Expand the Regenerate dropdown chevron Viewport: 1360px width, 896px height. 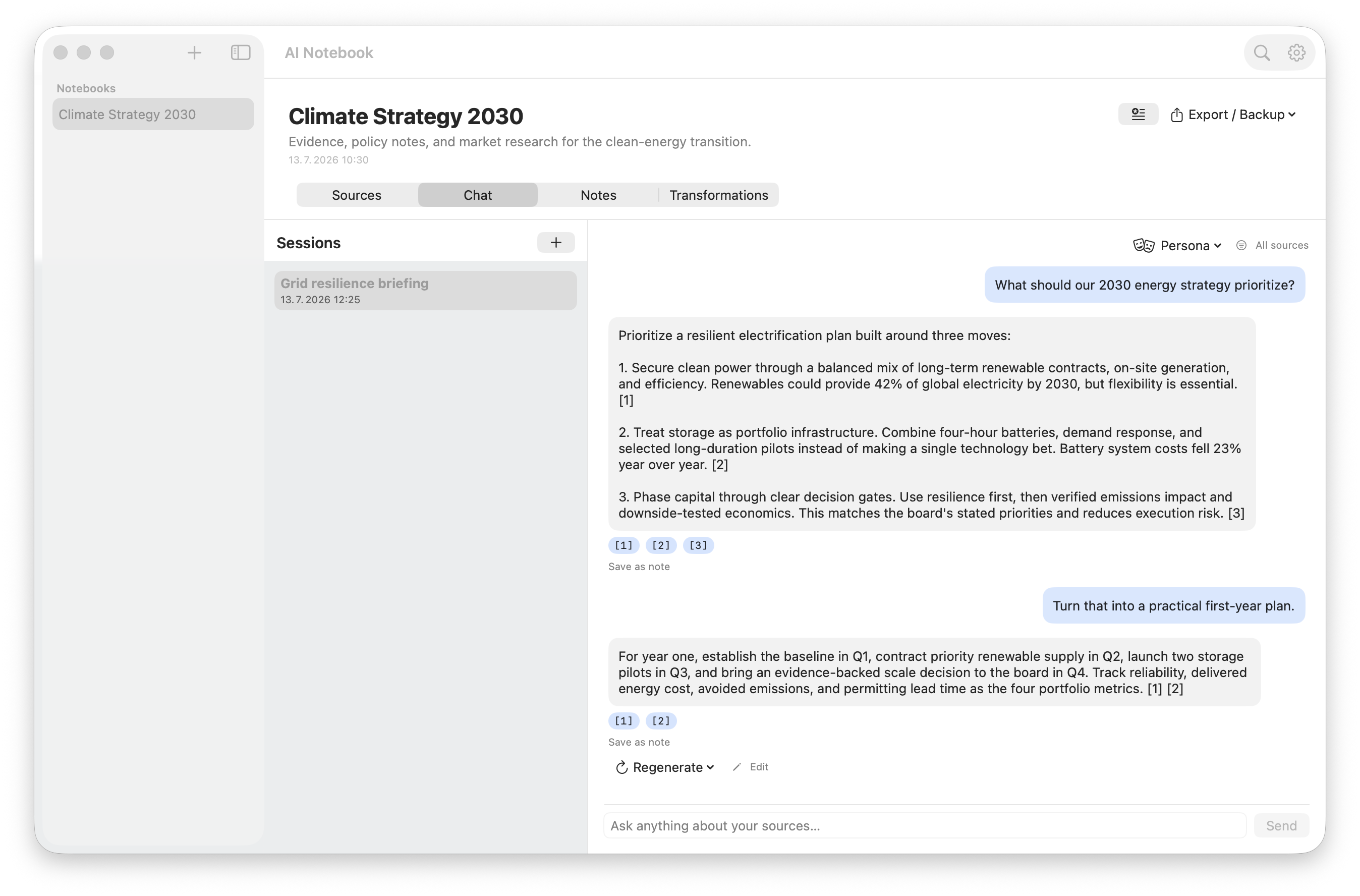[x=710, y=767]
